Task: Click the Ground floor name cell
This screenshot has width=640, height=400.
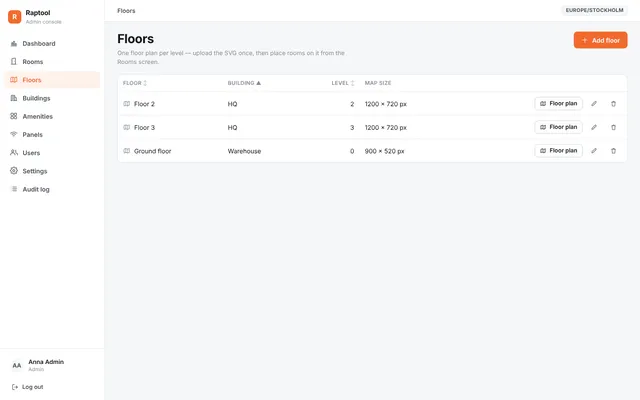Action: point(153,151)
